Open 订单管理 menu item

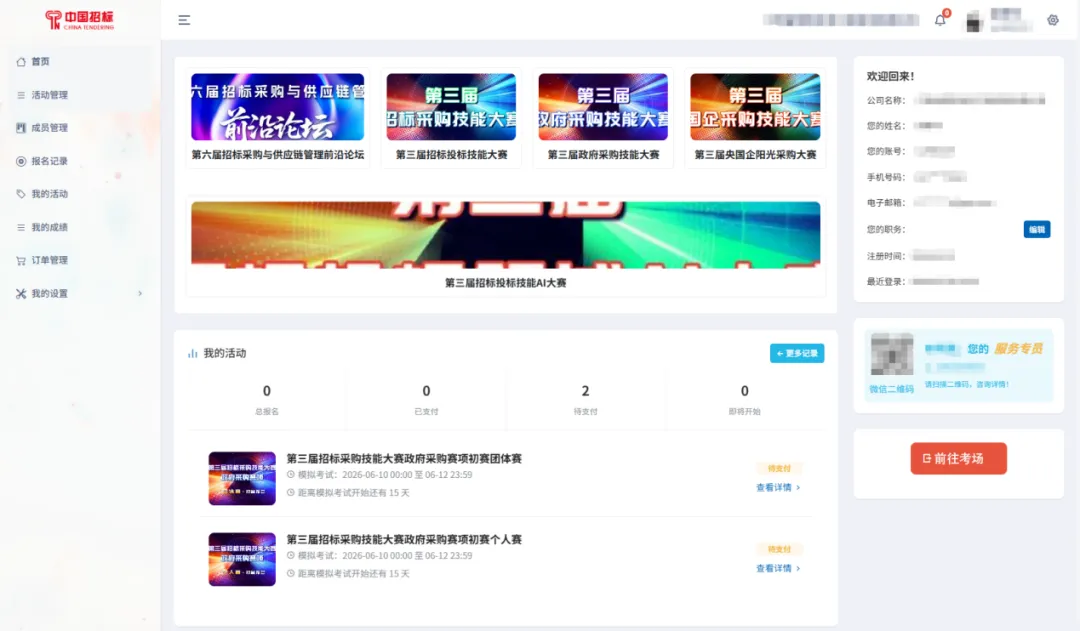[50, 260]
